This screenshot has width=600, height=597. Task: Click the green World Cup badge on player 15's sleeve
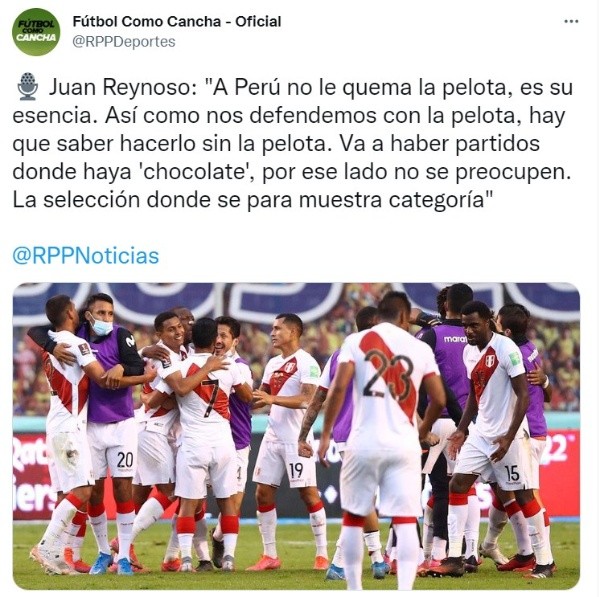point(514,359)
